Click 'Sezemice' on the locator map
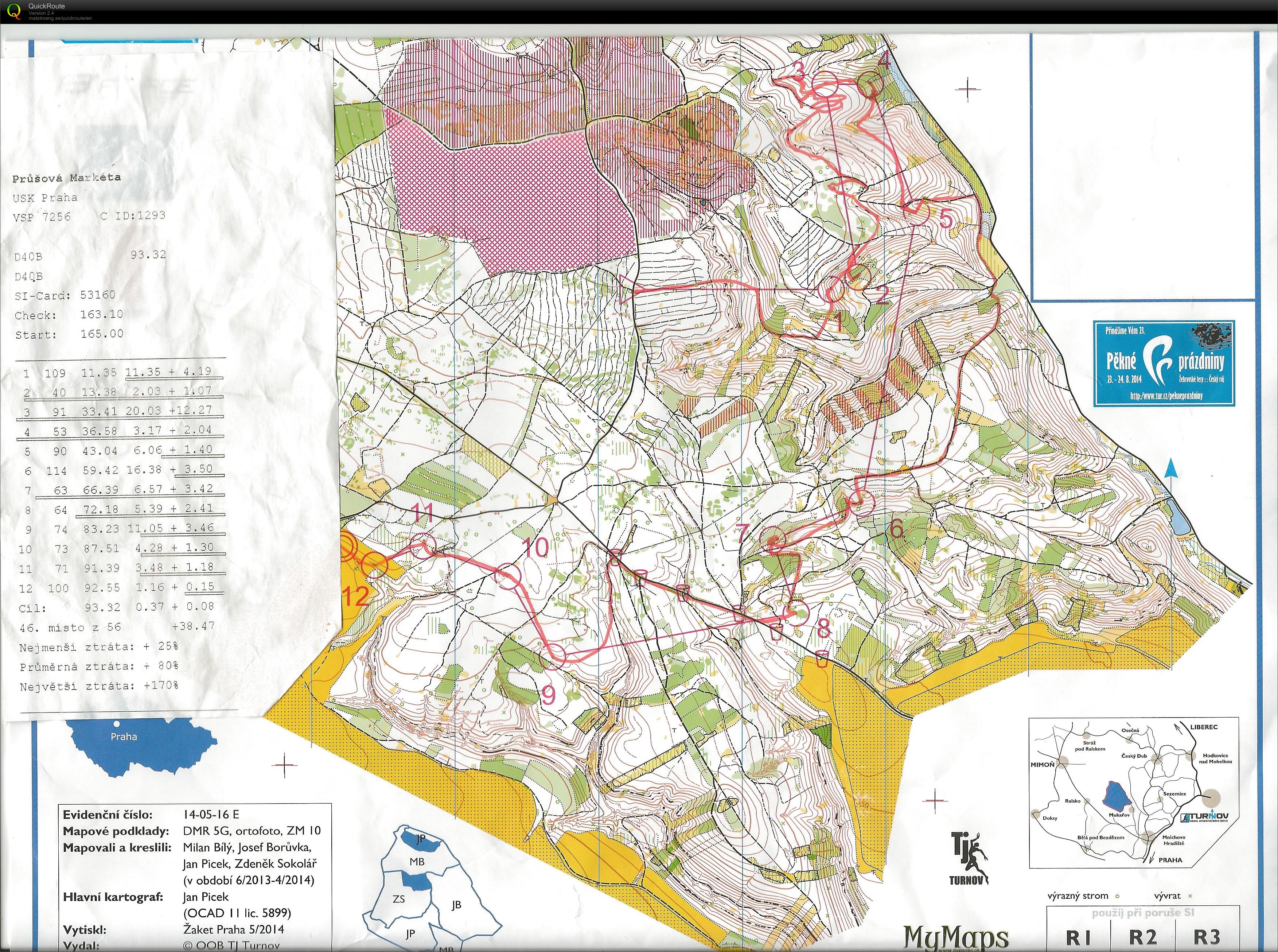 pos(1174,793)
